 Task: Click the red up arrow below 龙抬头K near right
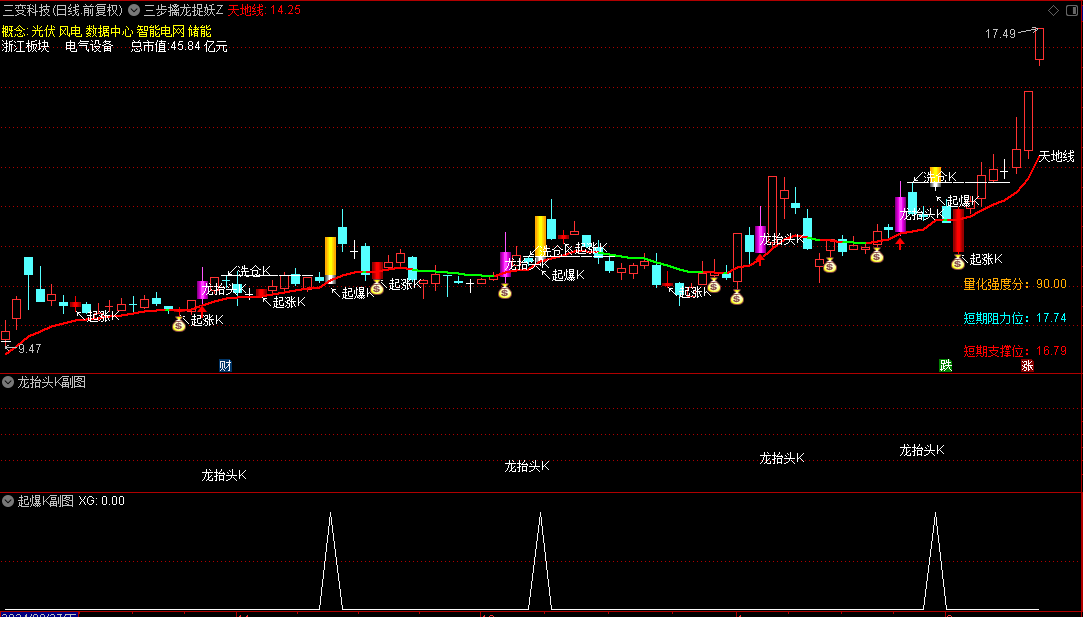tap(900, 242)
